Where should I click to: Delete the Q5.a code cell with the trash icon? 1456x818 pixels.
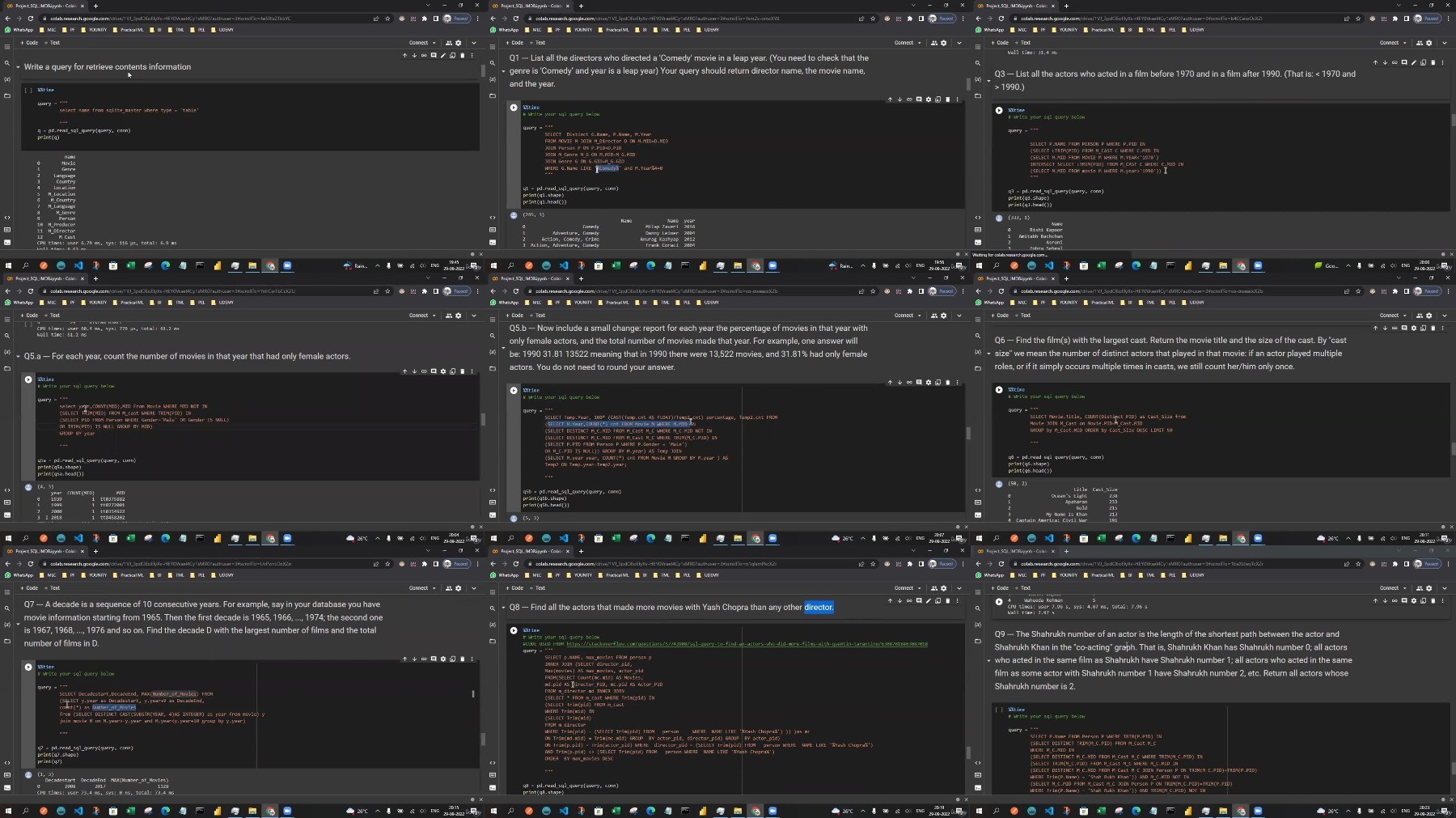click(463, 371)
